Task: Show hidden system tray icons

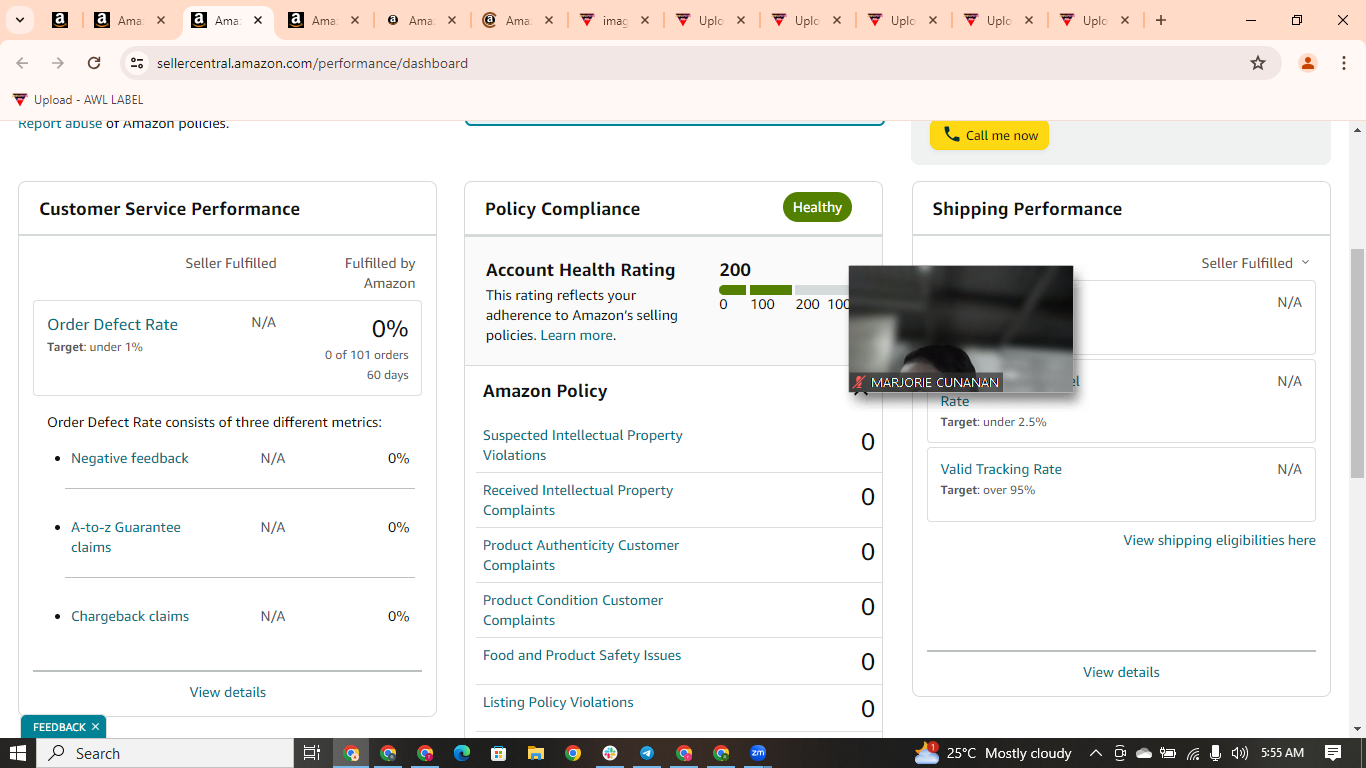Action: coord(1096,753)
